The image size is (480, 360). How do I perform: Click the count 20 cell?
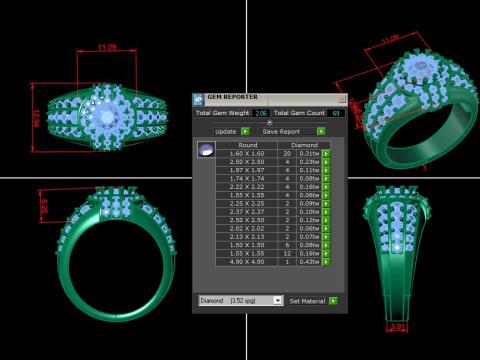point(287,154)
